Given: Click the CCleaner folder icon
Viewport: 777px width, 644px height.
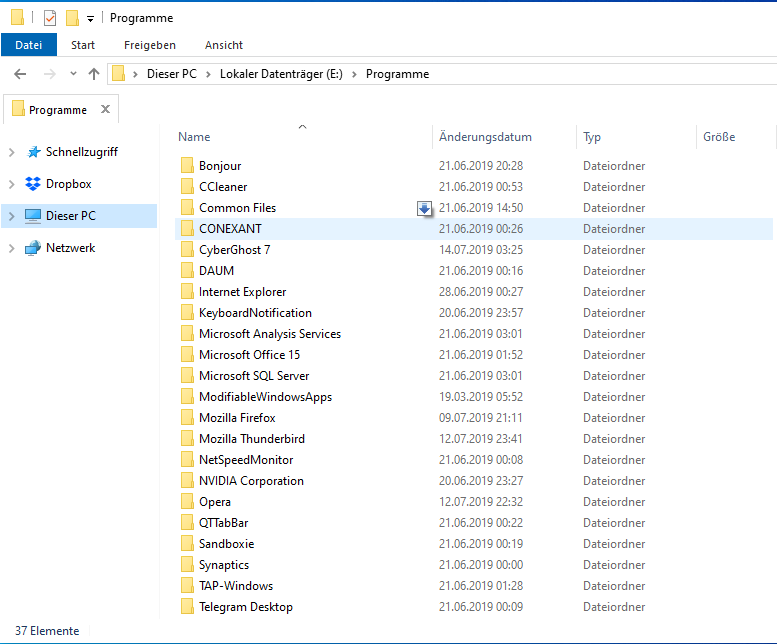Looking at the screenshot, I should pos(187,187).
